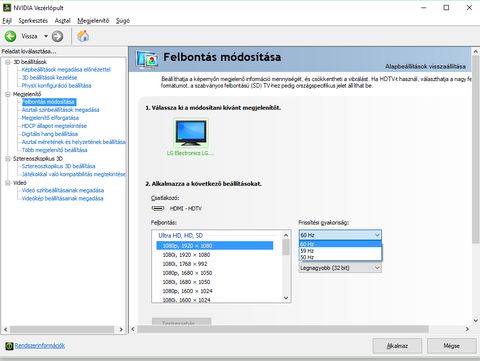Screen dimensions: 480x361
Task: Collapse the Videó tree node
Action: point(8,183)
